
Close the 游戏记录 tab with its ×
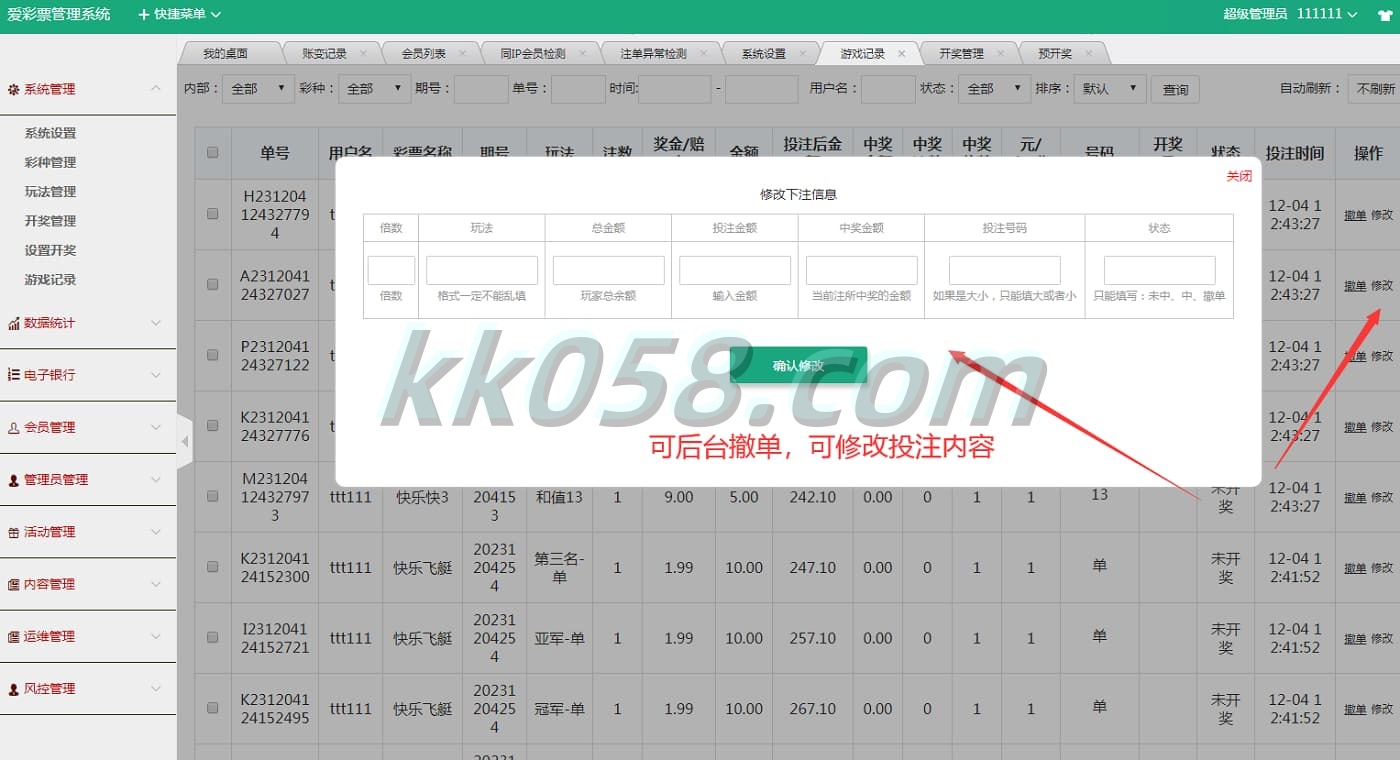click(x=901, y=54)
